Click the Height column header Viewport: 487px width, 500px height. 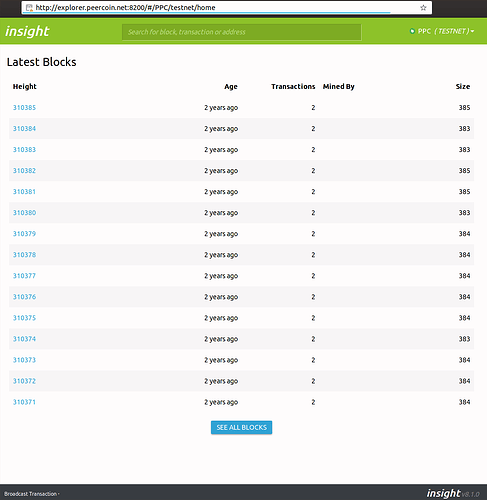[x=25, y=87]
